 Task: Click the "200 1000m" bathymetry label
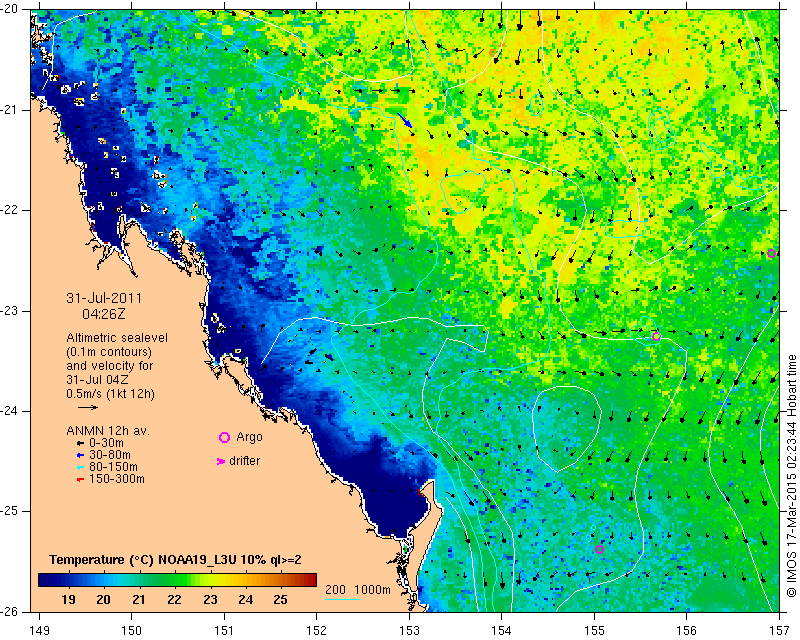pos(358,590)
